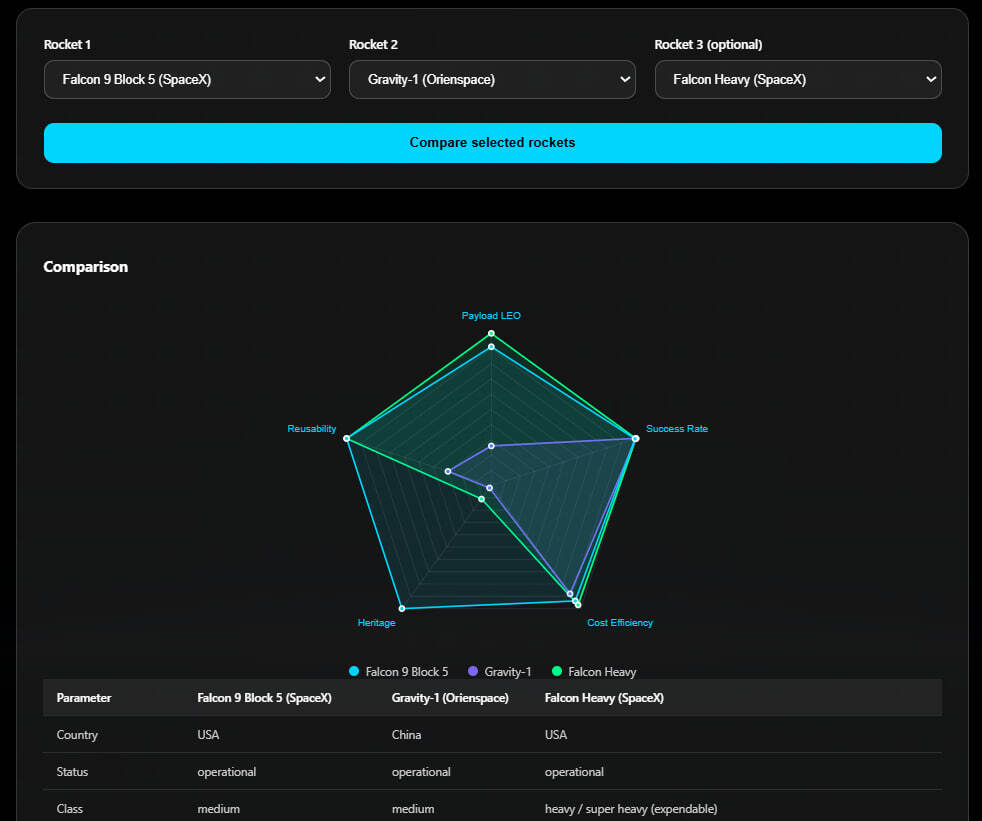Click the Country row label
The width and height of the screenshot is (982, 821).
[77, 735]
